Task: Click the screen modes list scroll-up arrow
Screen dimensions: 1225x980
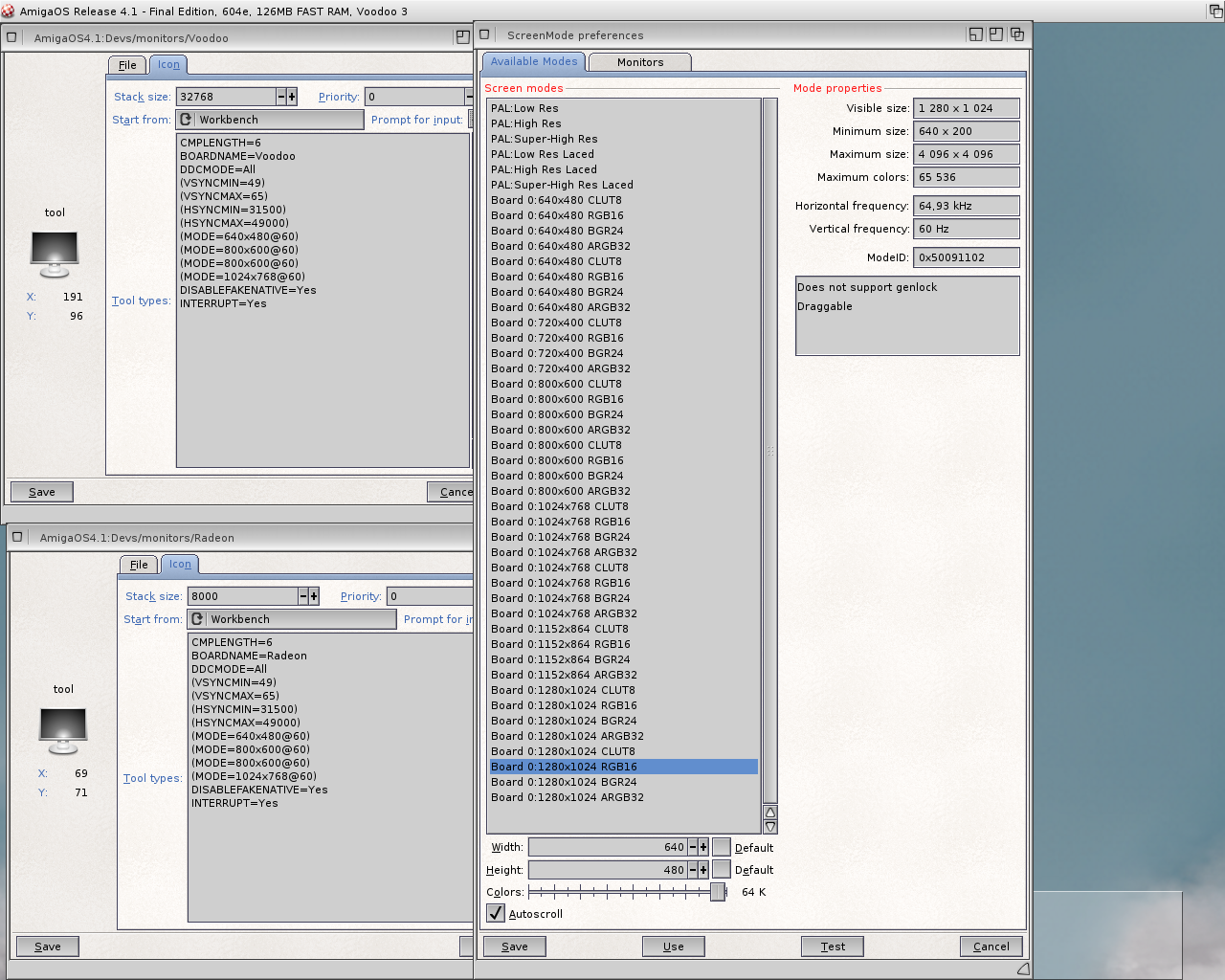Action: tap(770, 813)
